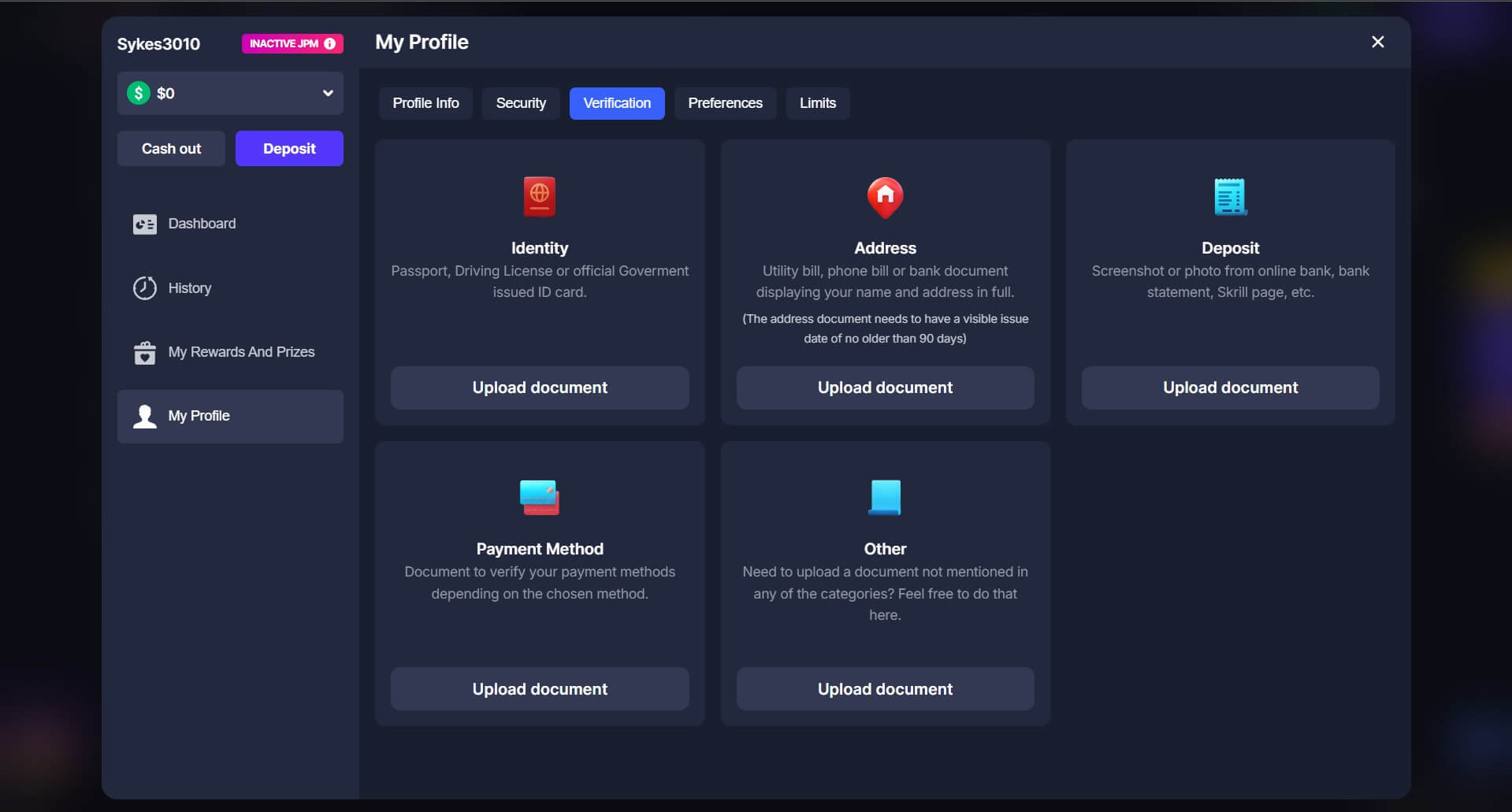Click the Deposit button in sidebar
The image size is (1512, 812).
289,148
